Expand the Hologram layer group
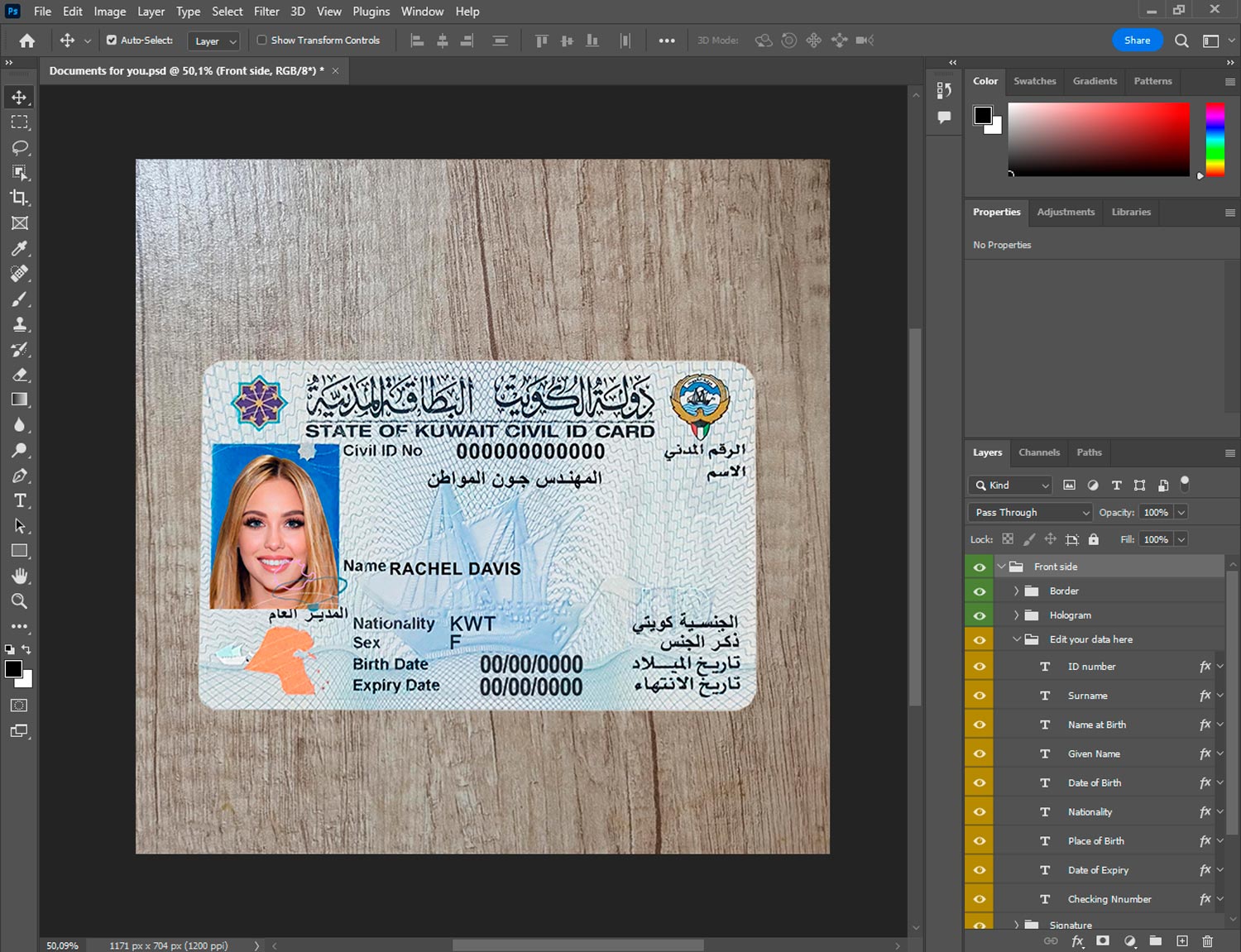 point(1016,615)
